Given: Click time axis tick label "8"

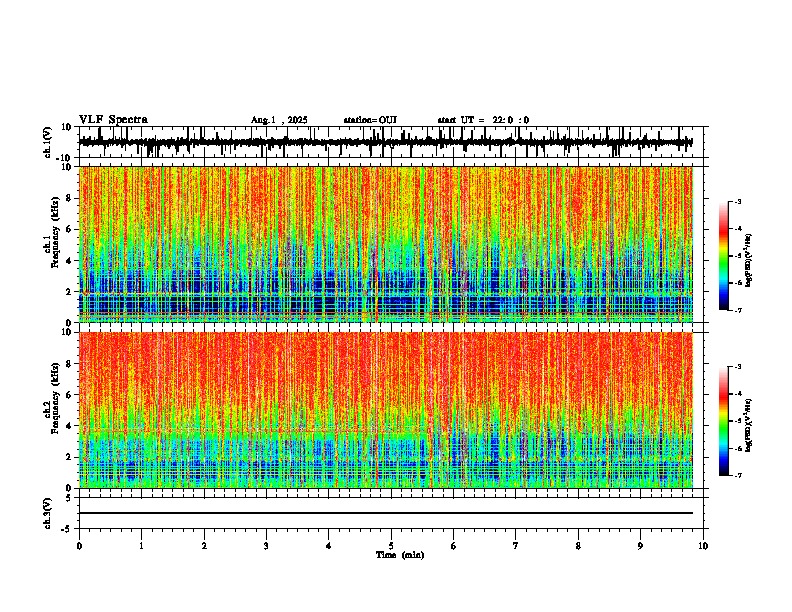Looking at the screenshot, I should point(578,546).
